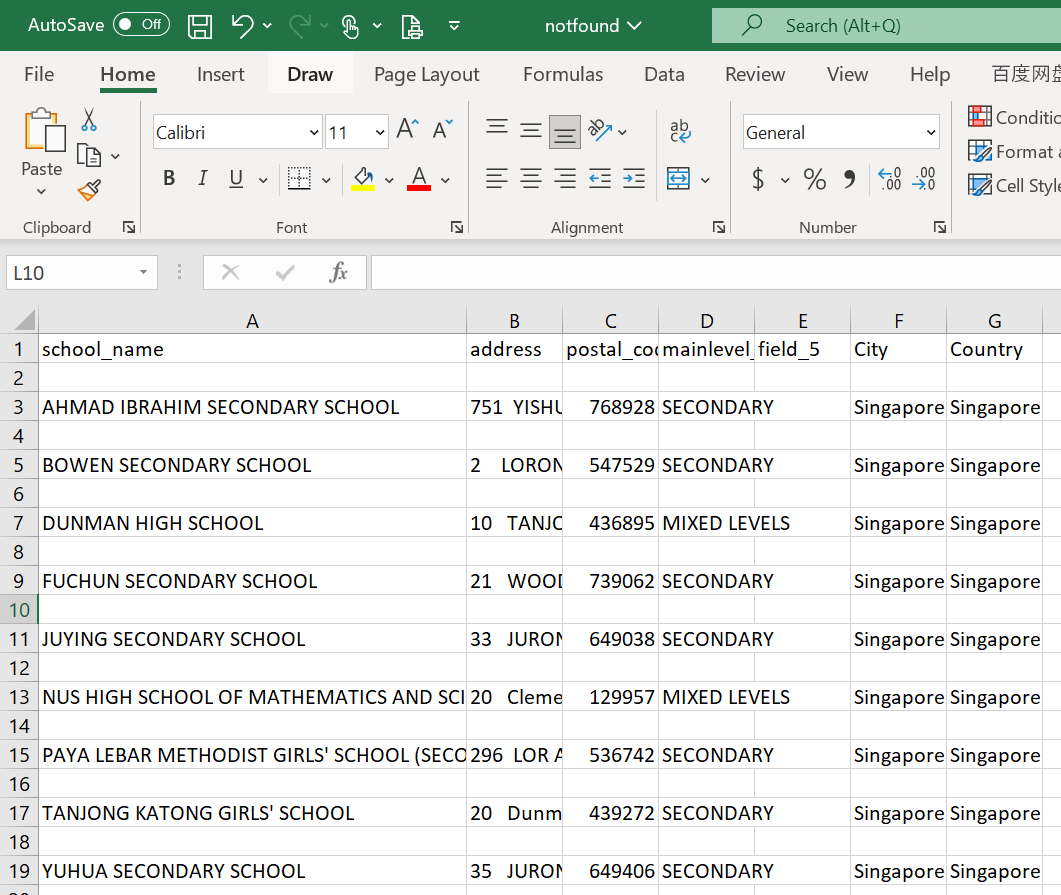Click the Increase Font Size icon
Image resolution: width=1061 pixels, height=895 pixels.
click(407, 129)
